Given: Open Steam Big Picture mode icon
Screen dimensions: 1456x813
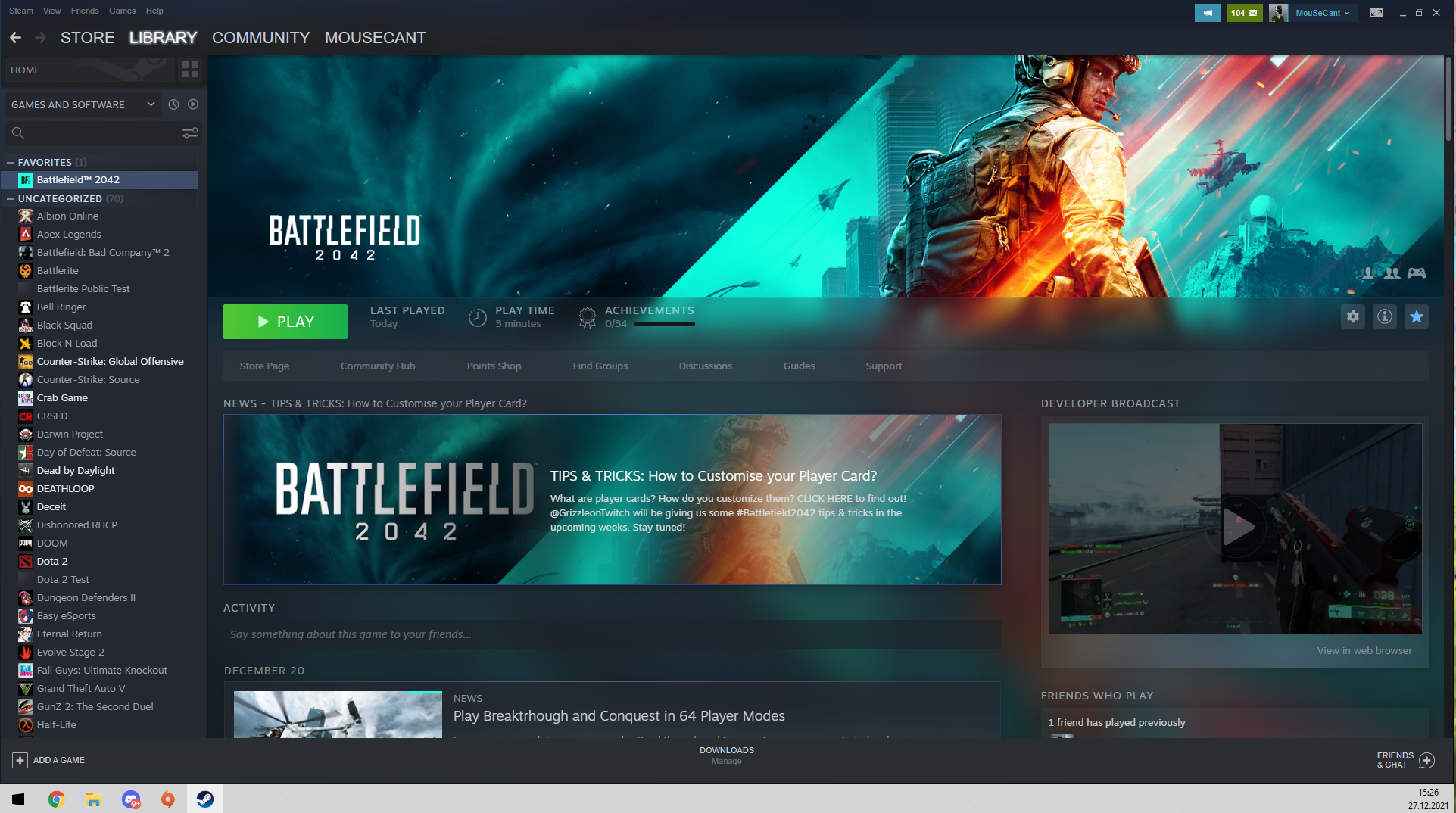Looking at the screenshot, I should [1376, 13].
